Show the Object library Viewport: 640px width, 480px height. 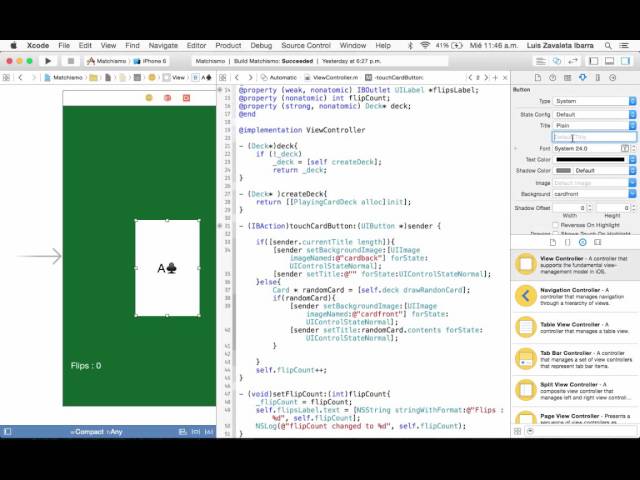click(x=582, y=242)
